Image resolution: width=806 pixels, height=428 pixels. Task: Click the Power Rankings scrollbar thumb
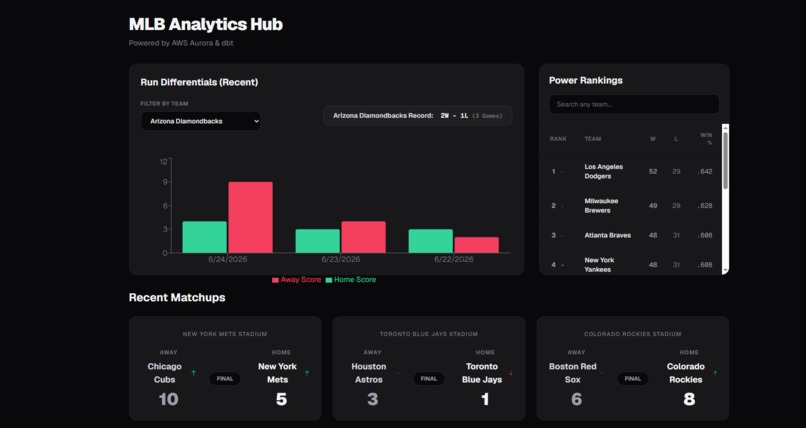tap(725, 160)
